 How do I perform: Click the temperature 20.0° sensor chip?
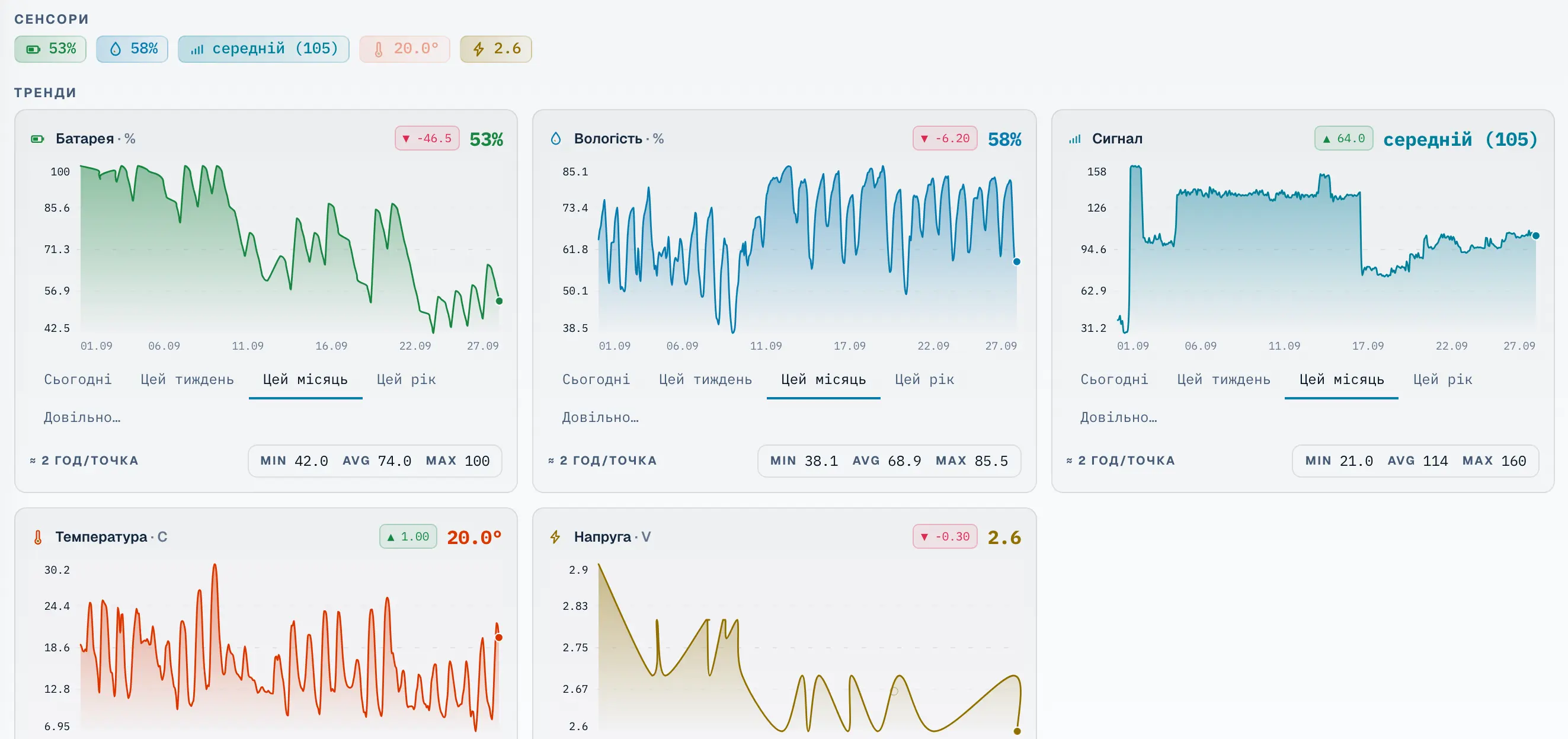405,49
